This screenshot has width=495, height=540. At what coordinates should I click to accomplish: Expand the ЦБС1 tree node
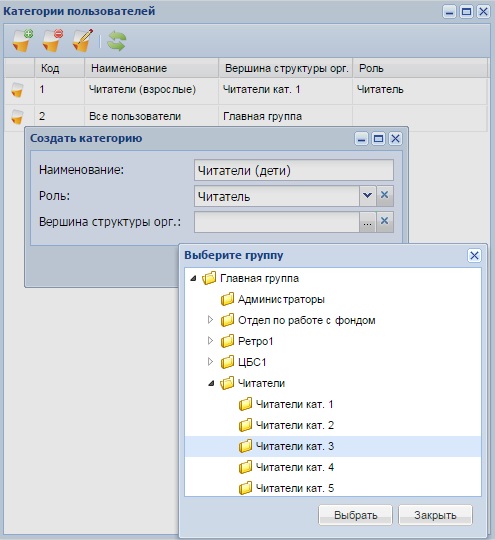pos(210,362)
